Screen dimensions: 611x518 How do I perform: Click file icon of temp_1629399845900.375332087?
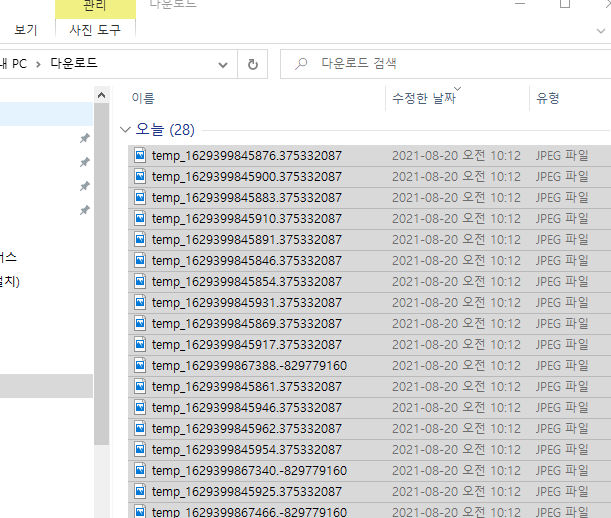tap(140, 176)
